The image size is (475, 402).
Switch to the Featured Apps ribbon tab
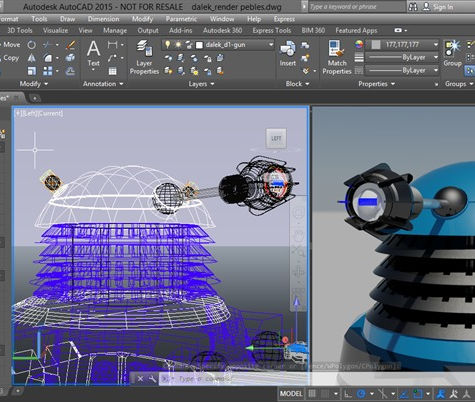tap(356, 30)
